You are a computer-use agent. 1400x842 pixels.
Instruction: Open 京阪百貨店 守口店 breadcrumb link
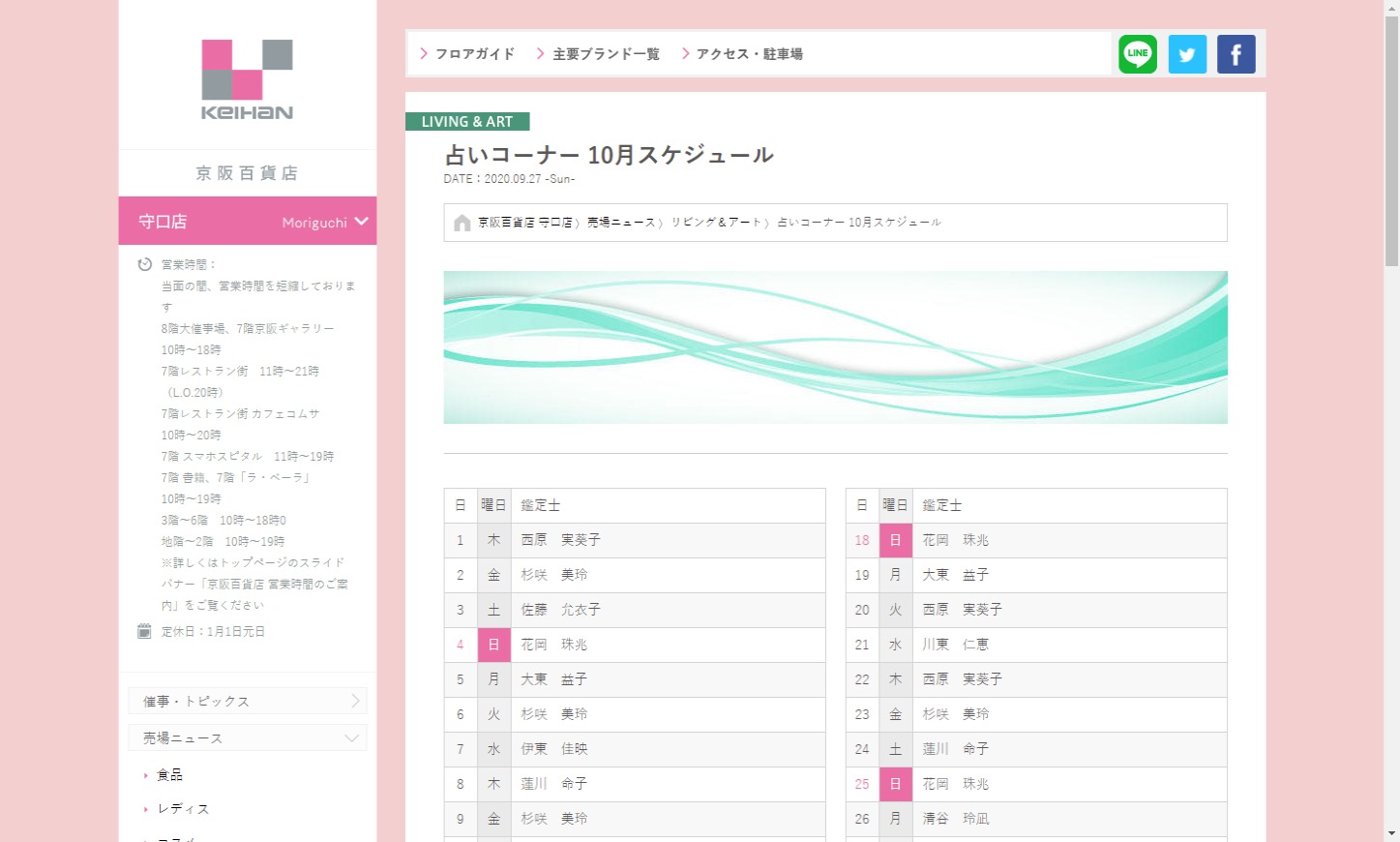coord(525,223)
